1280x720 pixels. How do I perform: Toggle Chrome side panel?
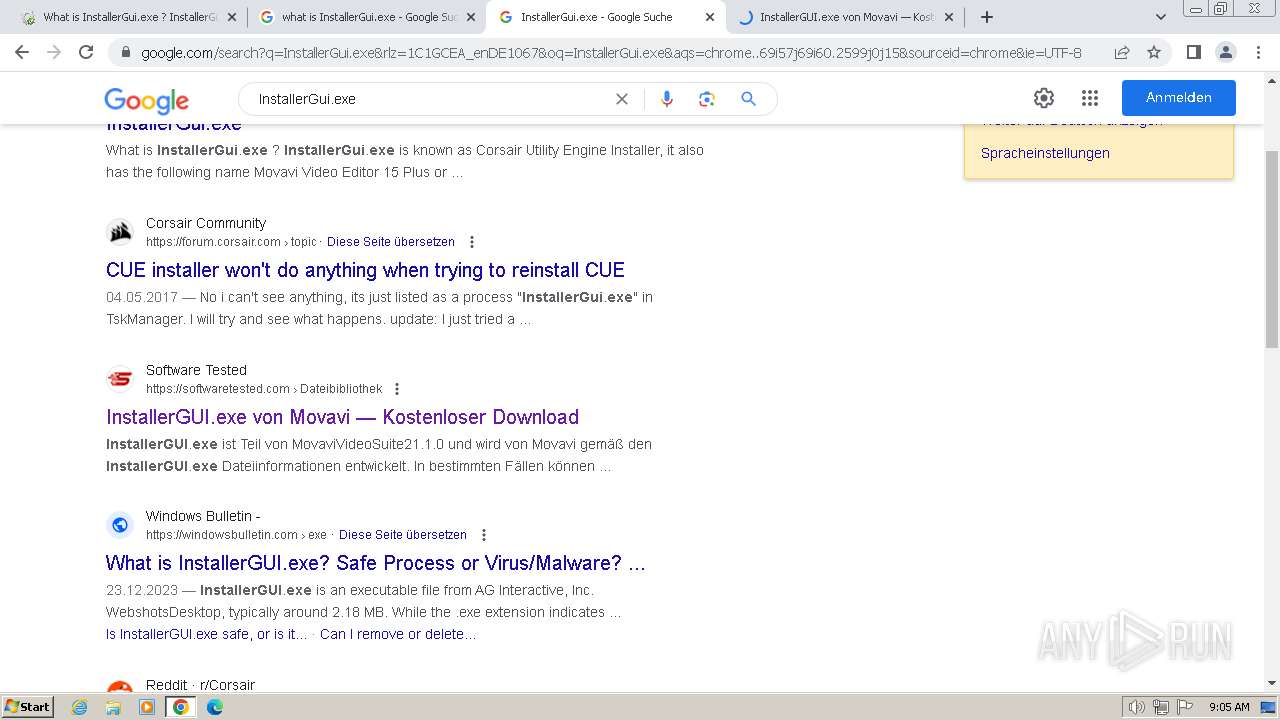1193,52
